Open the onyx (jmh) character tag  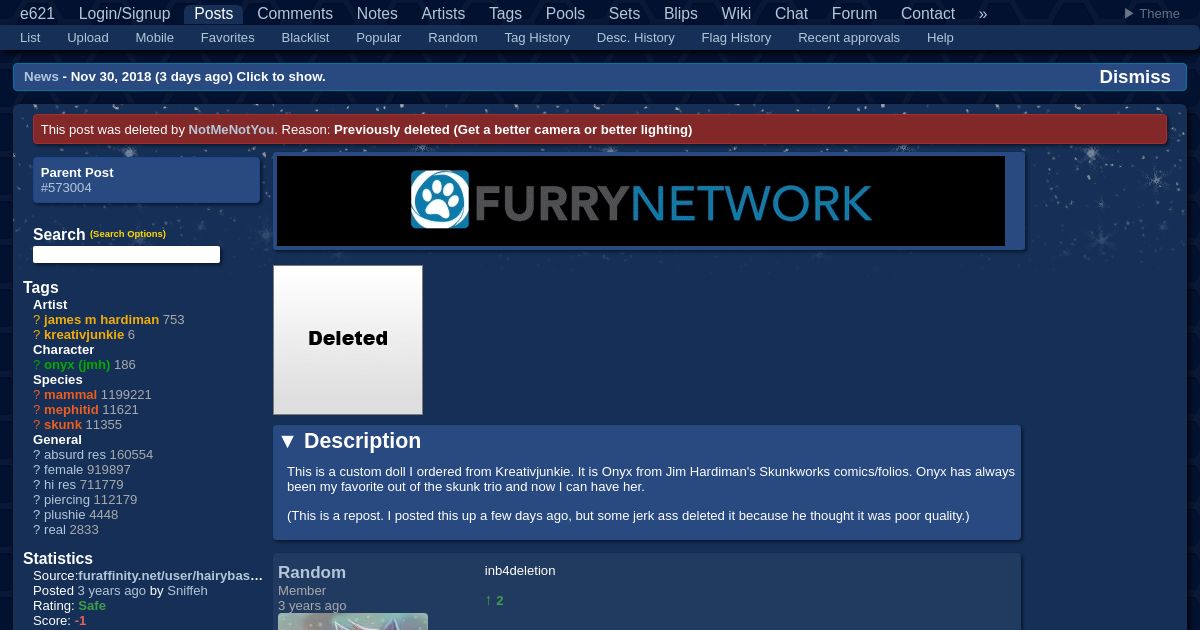pyautogui.click(x=77, y=365)
